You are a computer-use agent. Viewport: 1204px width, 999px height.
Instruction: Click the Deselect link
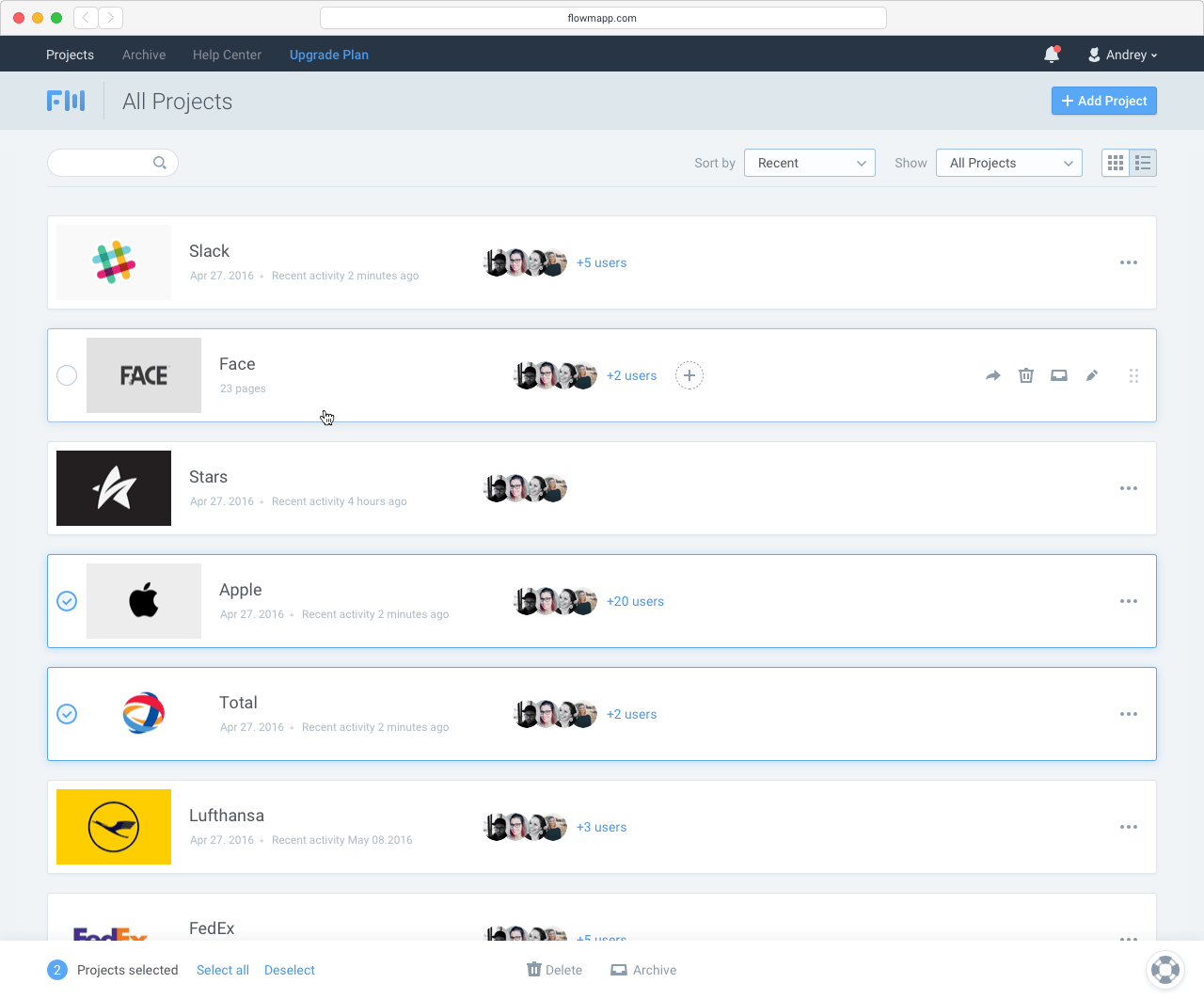[x=290, y=970]
